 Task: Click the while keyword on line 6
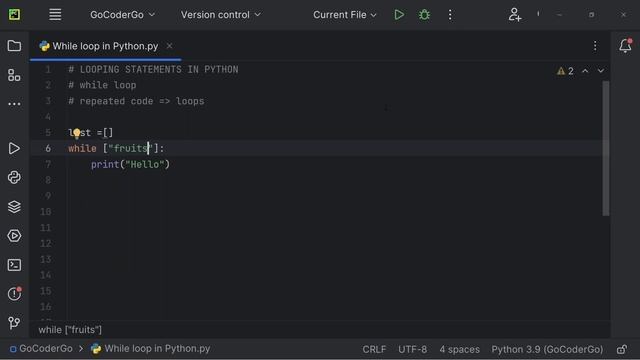tap(82, 149)
